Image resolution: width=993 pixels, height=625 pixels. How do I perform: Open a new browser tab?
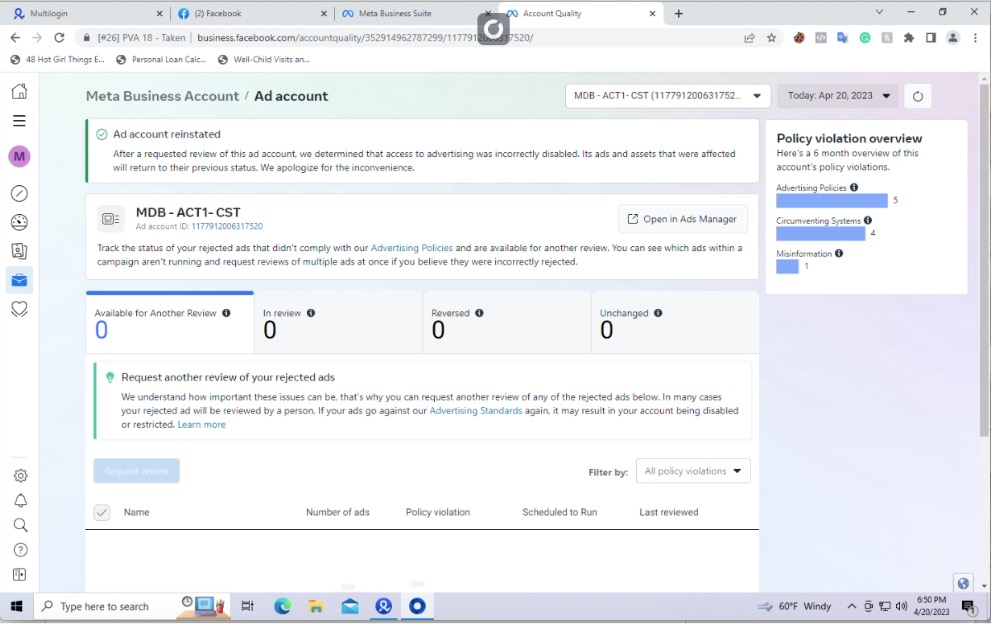[x=678, y=13]
